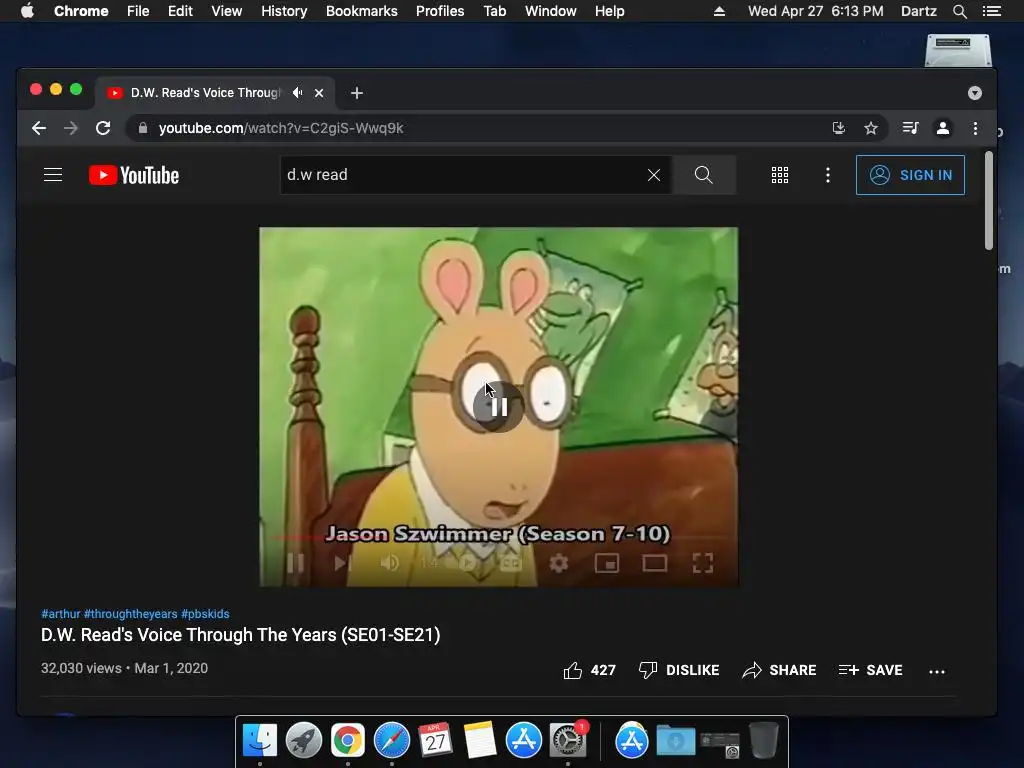Reload the YouTube page

point(103,128)
